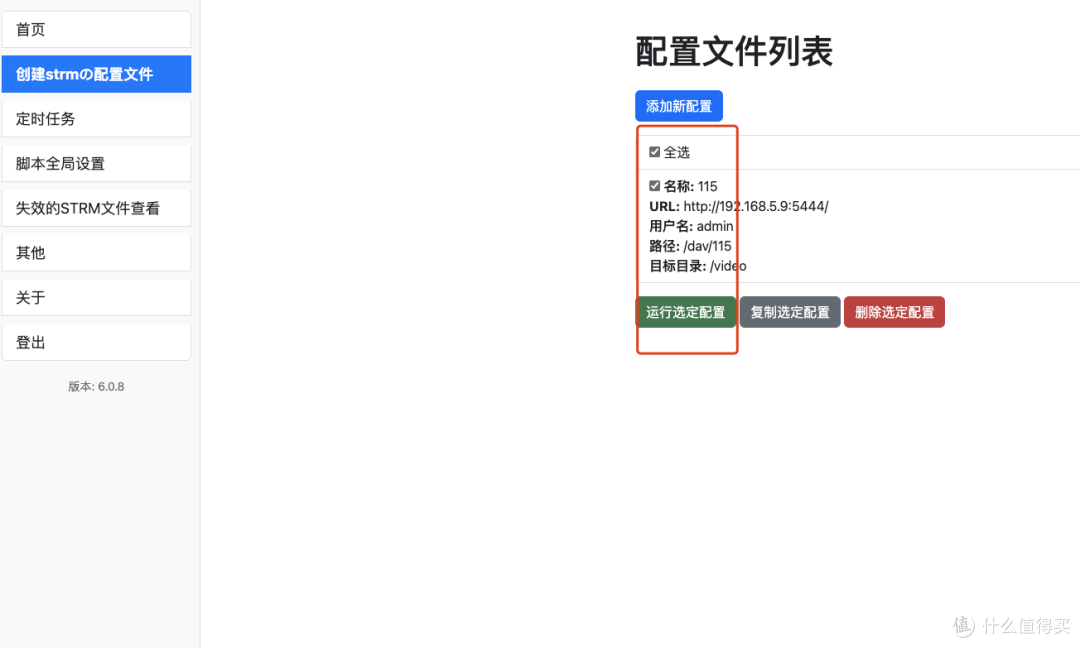Click the 目标目录: /video text
1080x648 pixels.
pyautogui.click(x=698, y=266)
